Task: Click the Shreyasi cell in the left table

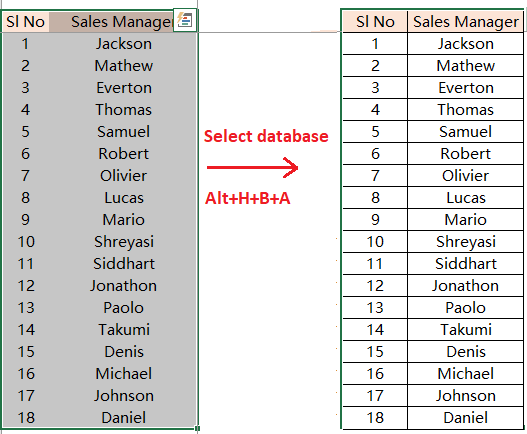Action: 124,242
